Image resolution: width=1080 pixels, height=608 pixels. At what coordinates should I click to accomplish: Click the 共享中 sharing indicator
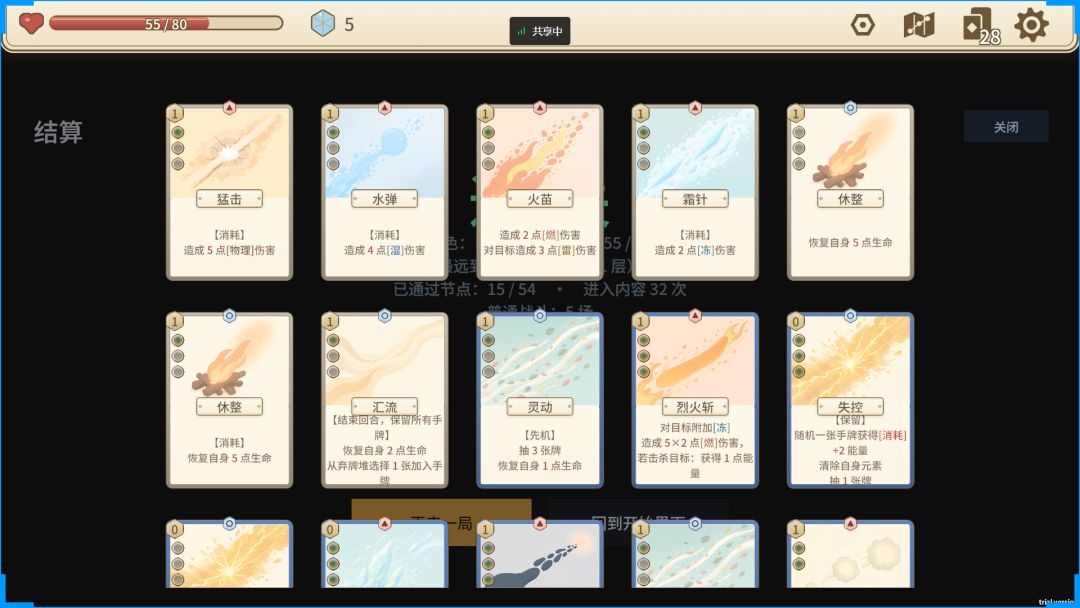(540, 31)
